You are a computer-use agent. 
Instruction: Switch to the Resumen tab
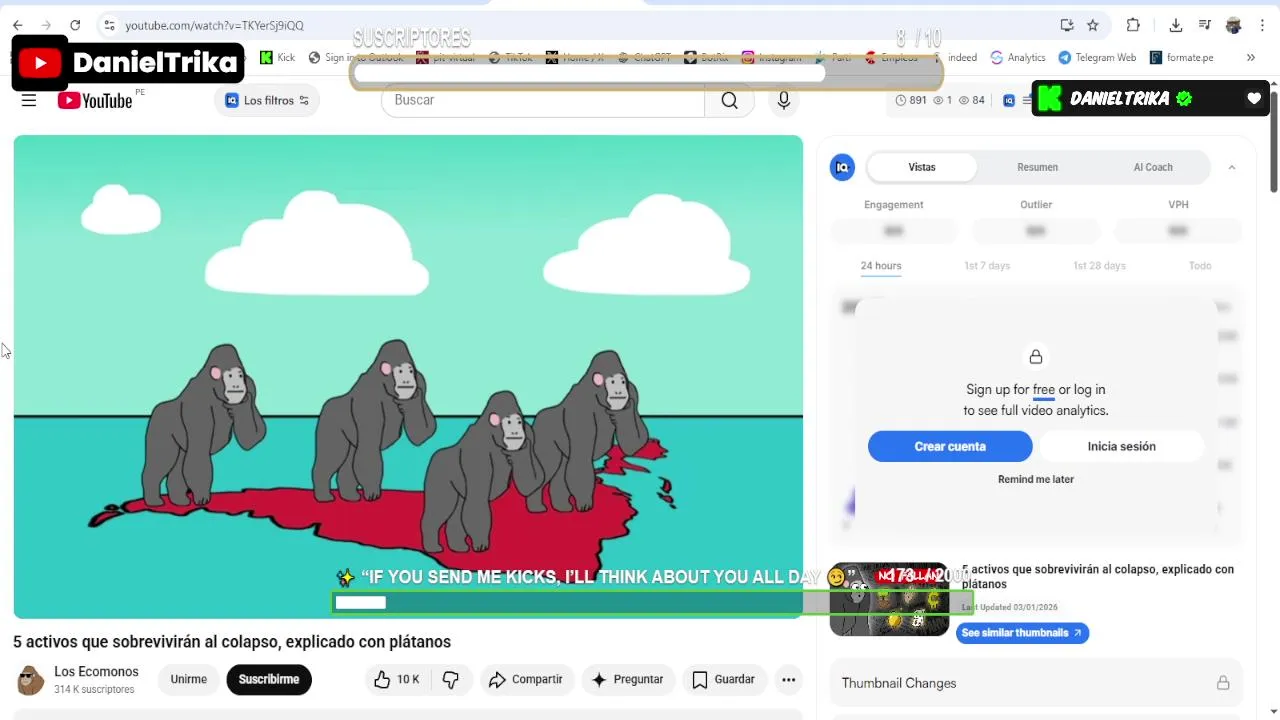click(1037, 167)
